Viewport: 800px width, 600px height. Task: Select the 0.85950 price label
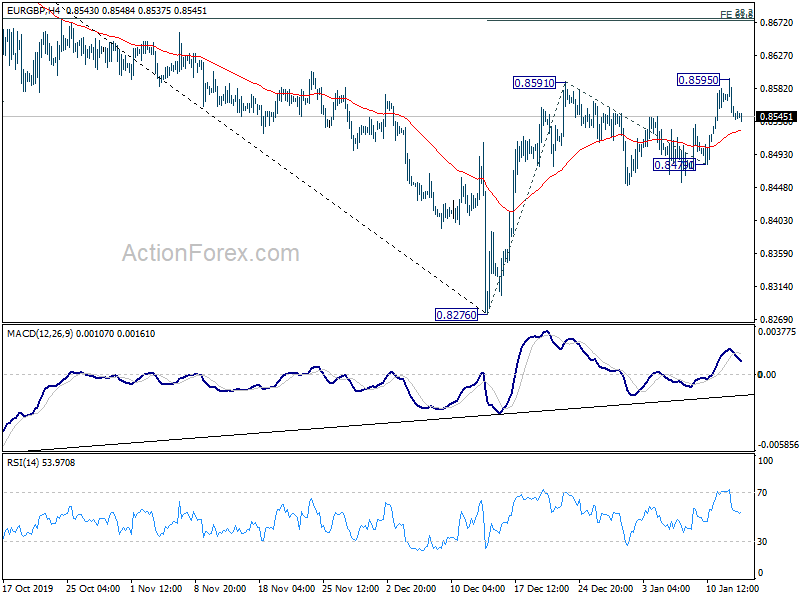click(698, 80)
